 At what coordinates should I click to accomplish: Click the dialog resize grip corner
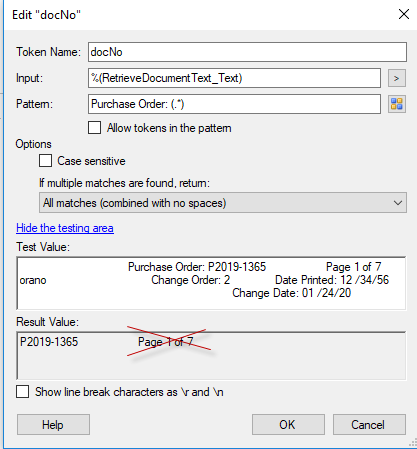[412, 444]
